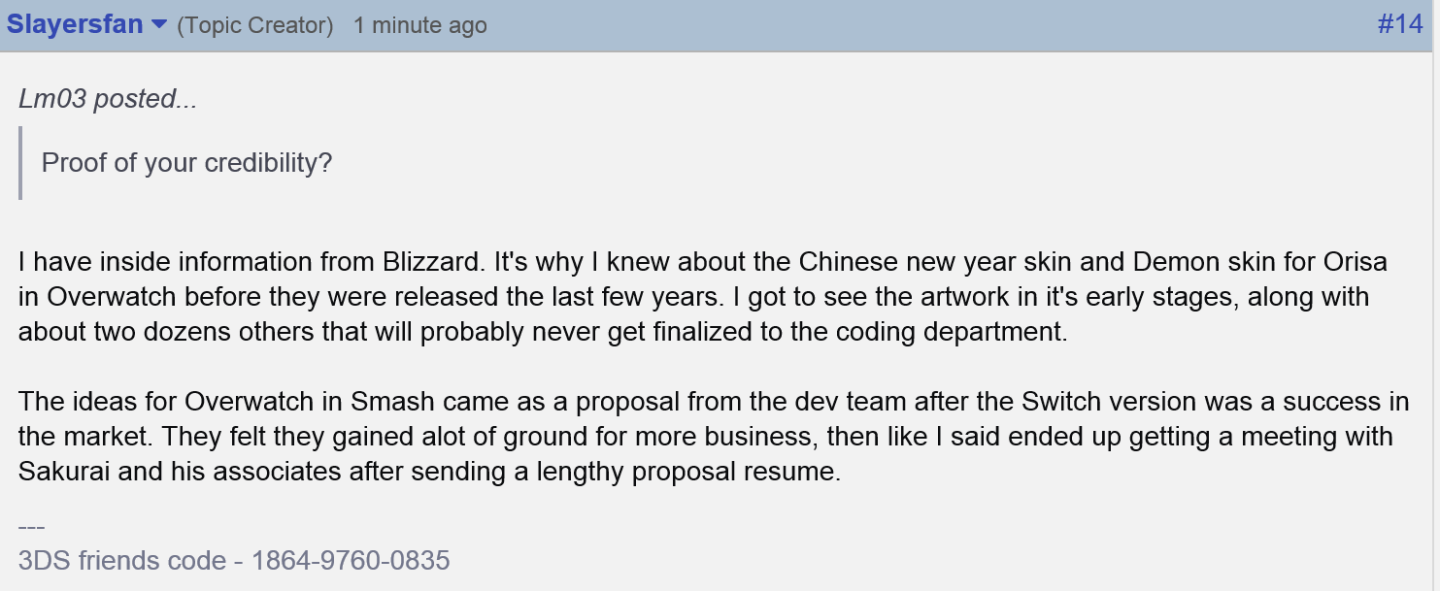Click the friend code number 1864-9760-0835
1440x591 pixels.
pos(350,560)
